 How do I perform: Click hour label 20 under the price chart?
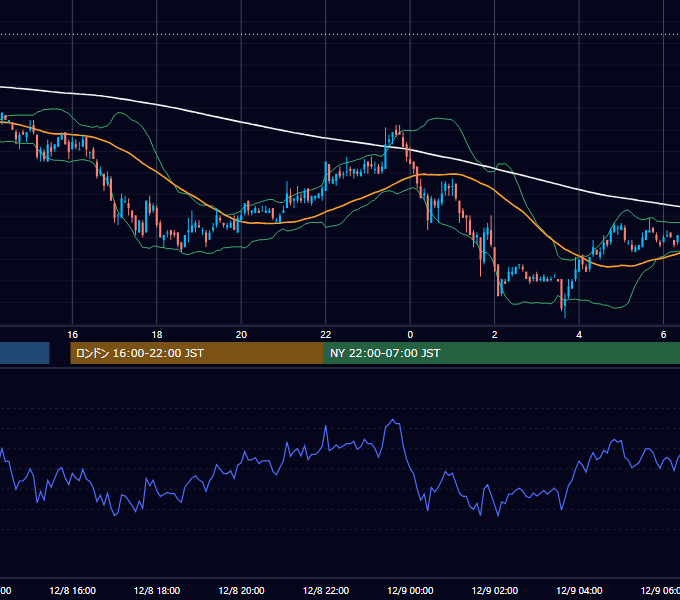(x=241, y=335)
